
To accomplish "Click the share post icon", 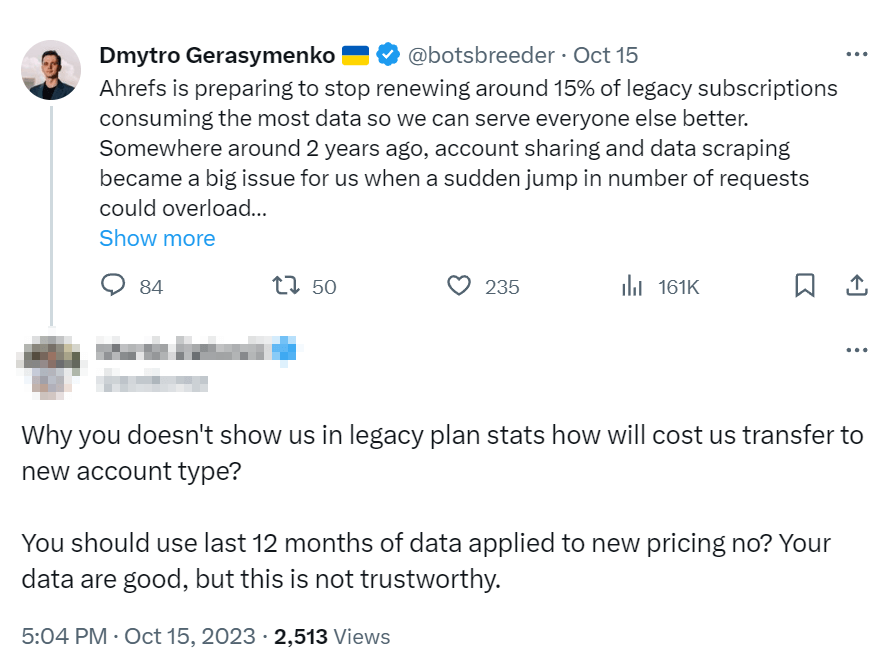I will (x=857, y=286).
